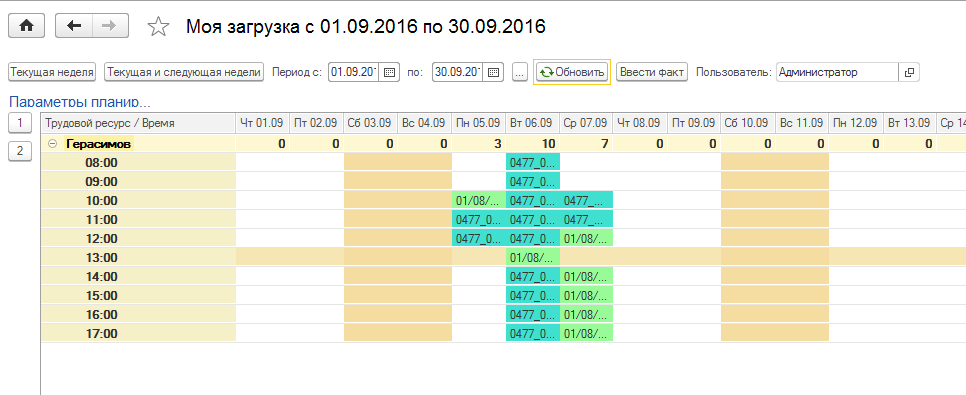Image resolution: width=966 pixels, height=395 pixels.
Task: Click Герасимов total 10 for Tuesday
Action: (532, 144)
